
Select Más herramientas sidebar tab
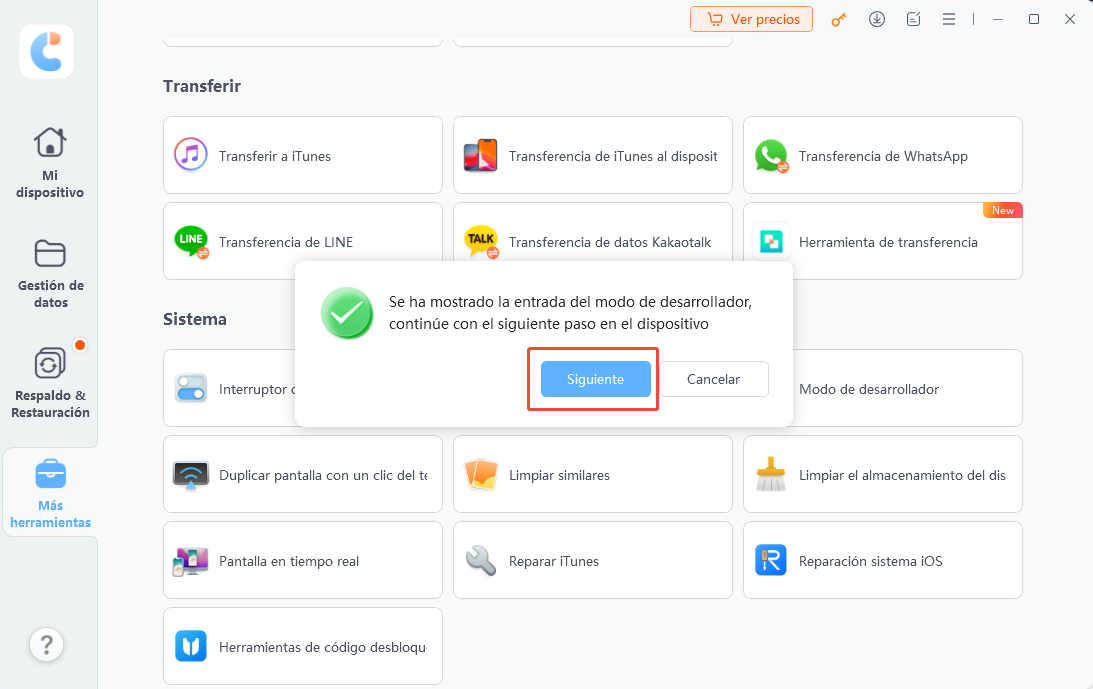click(x=50, y=493)
